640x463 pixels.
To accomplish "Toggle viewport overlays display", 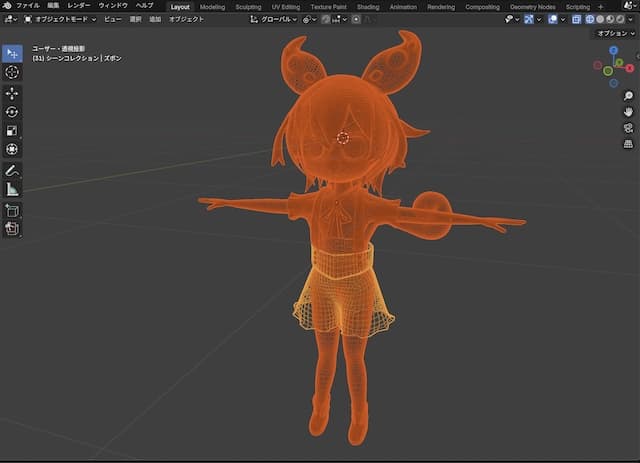I will coord(553,19).
